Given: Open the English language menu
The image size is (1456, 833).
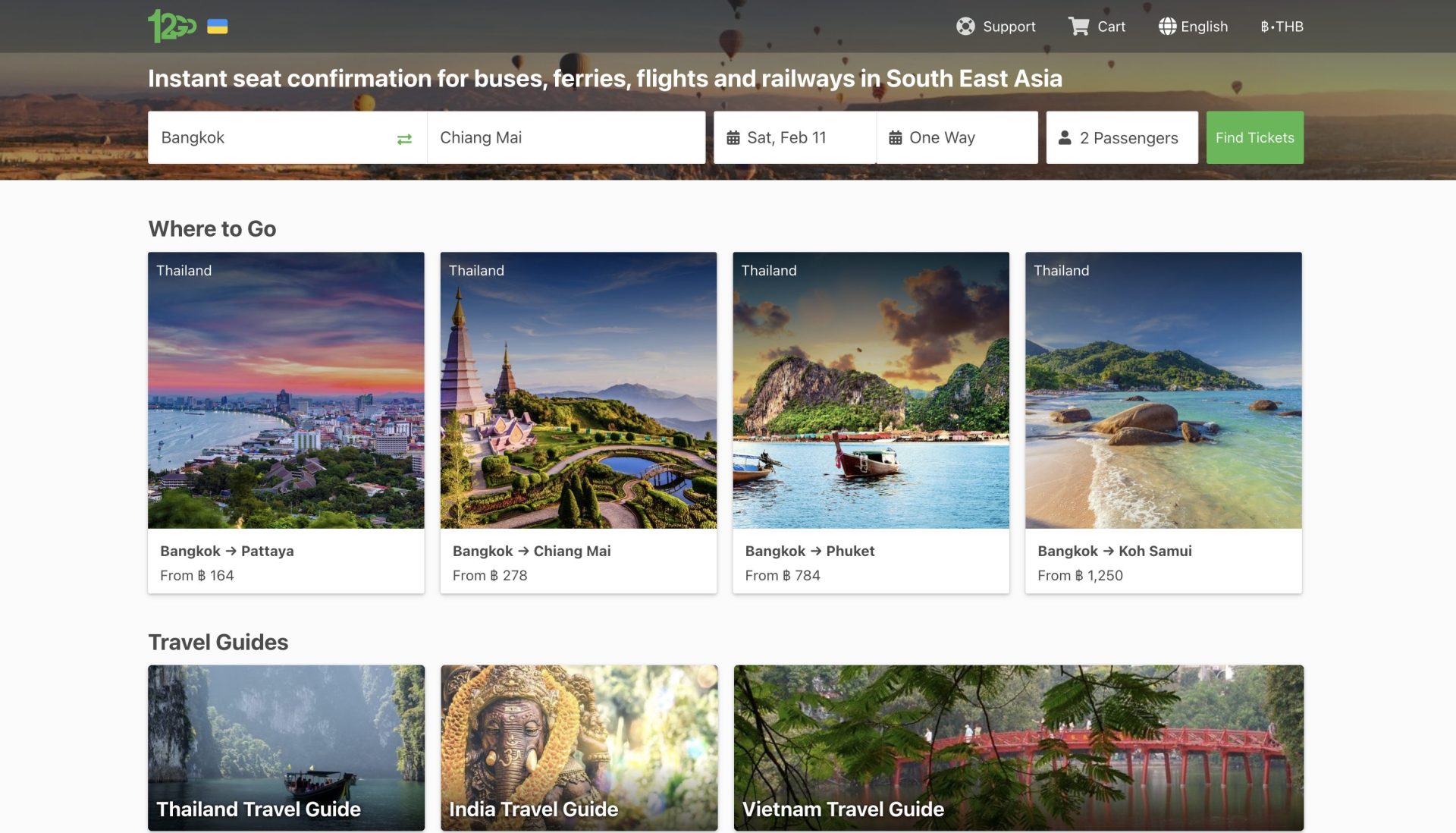Looking at the screenshot, I should tap(1193, 27).
